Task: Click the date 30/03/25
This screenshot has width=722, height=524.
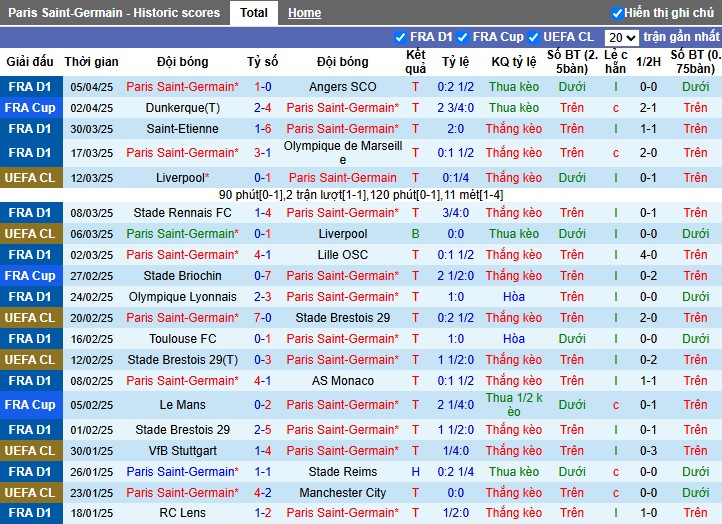Action: coord(91,129)
